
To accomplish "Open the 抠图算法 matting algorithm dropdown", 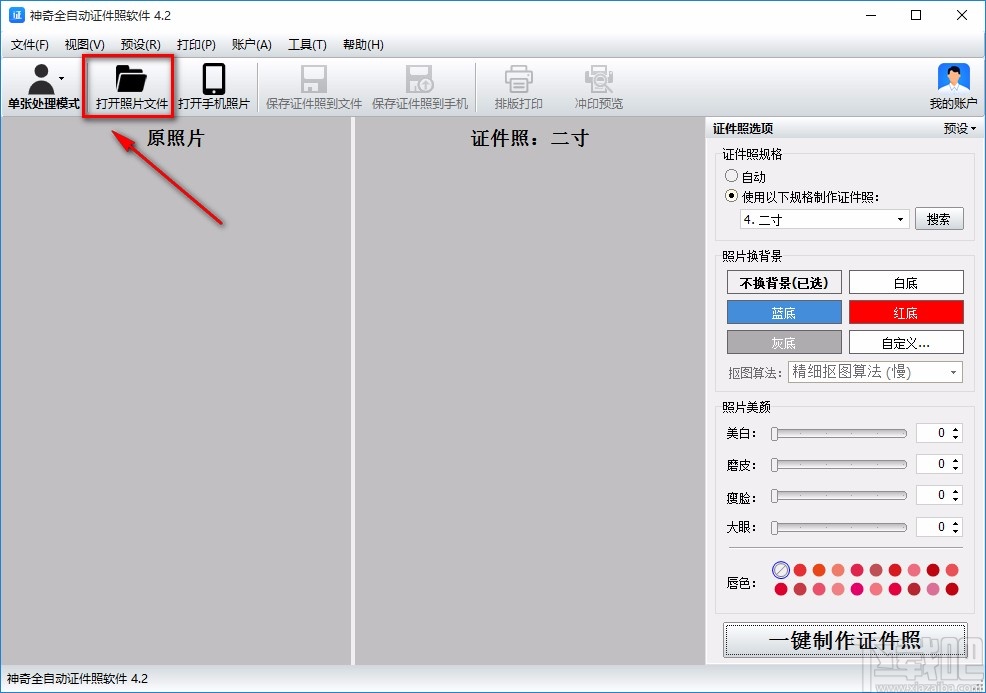I will 874,372.
